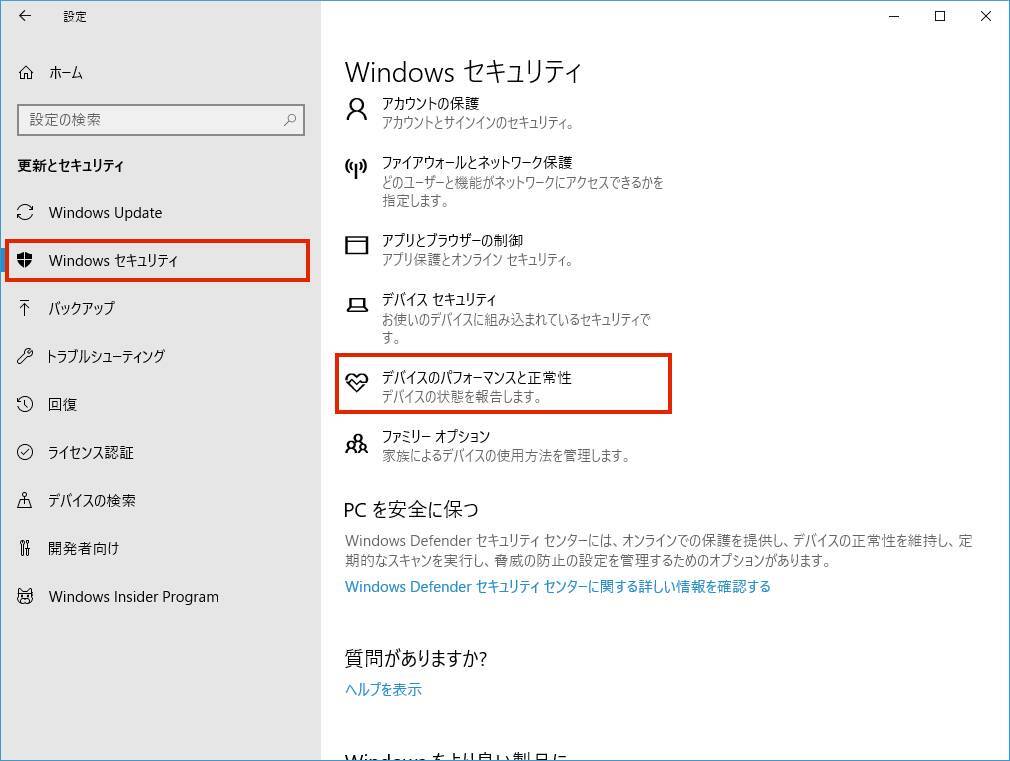This screenshot has height=761, width=1010.
Task: Click the back arrow in the title bar
Action: [x=24, y=16]
